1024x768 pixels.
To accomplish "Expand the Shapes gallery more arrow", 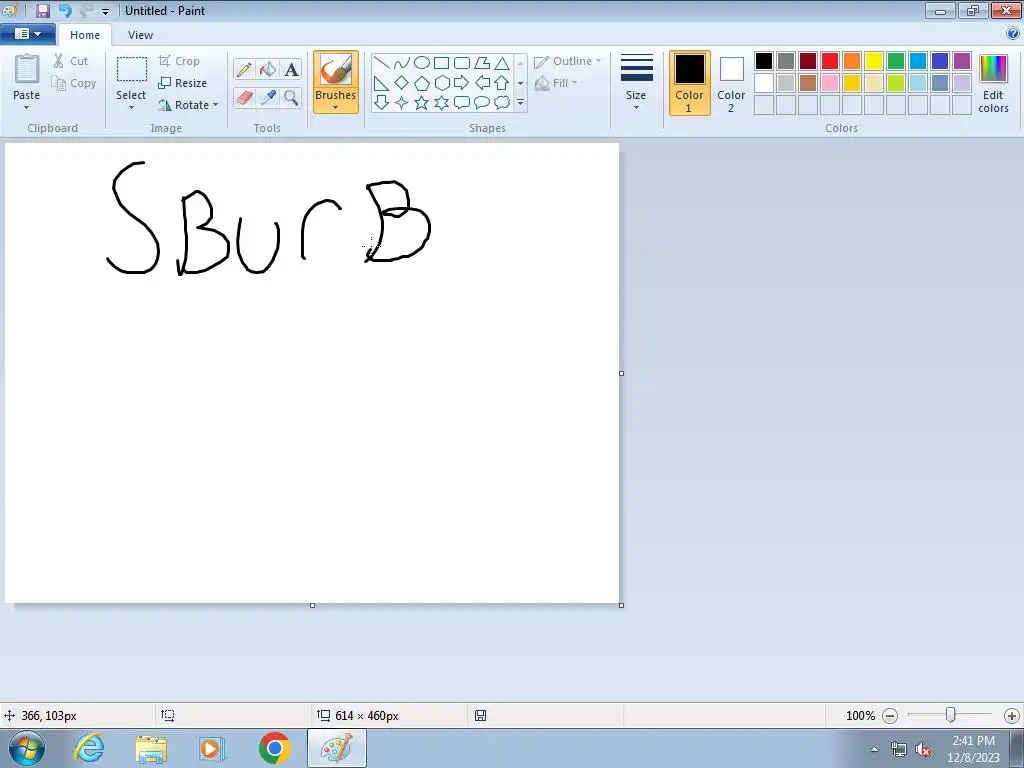I will tap(520, 103).
